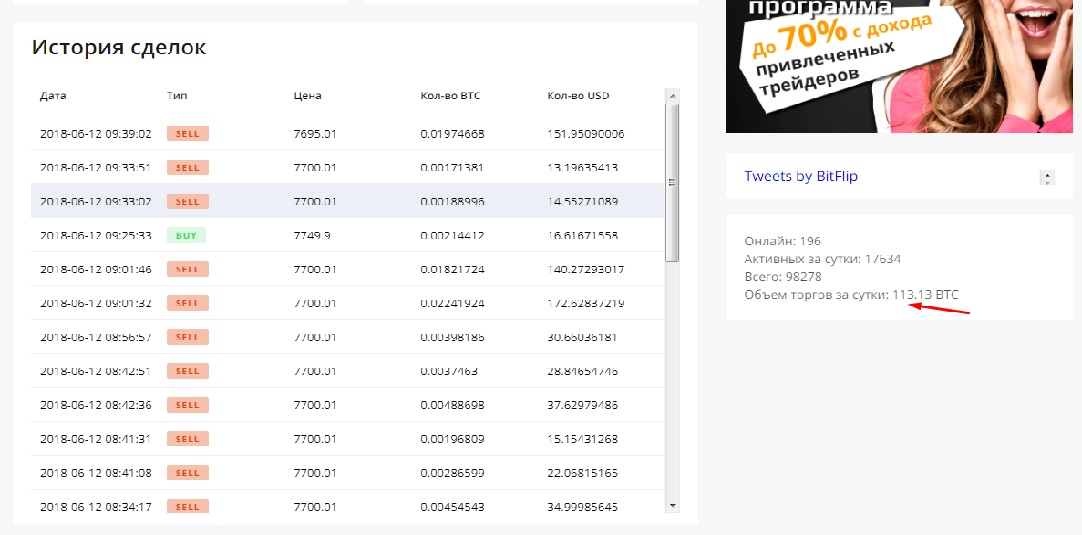The width and height of the screenshot is (1082, 535).
Task: Click the SELL badge on the 08:42:36 trade
Action: click(187, 404)
